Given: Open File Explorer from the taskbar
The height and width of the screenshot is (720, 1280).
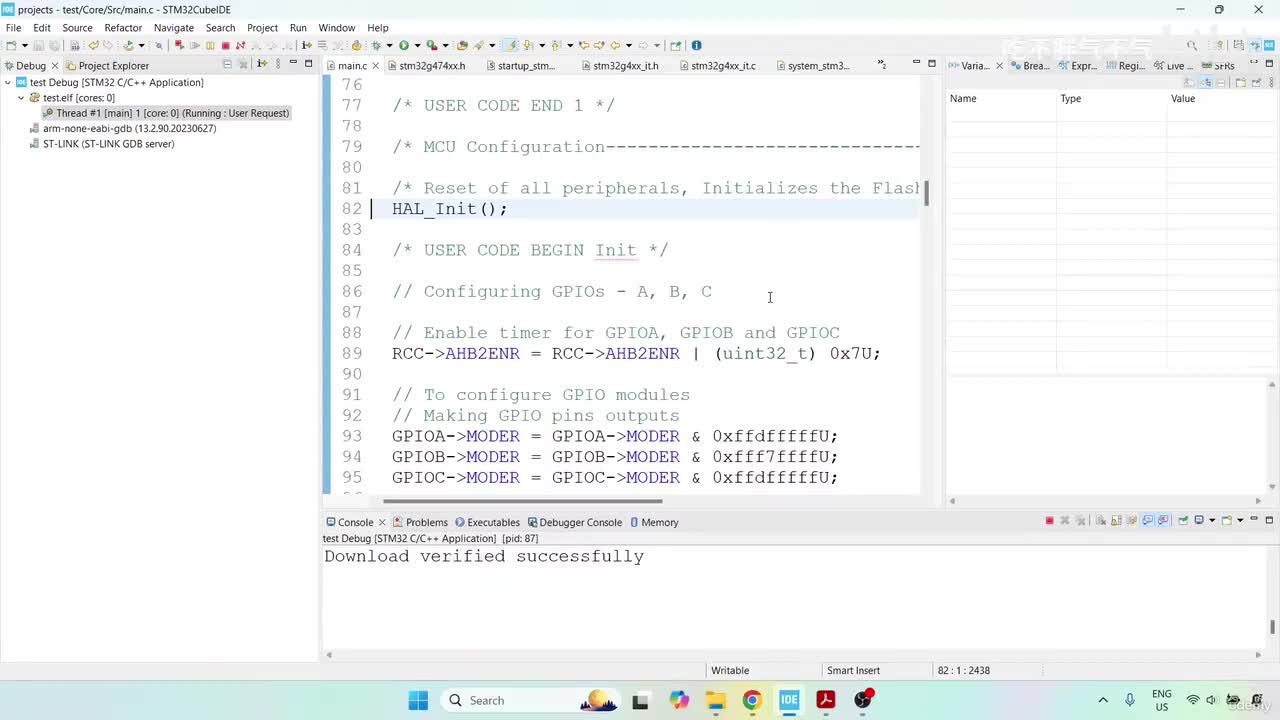Looking at the screenshot, I should tap(715, 700).
